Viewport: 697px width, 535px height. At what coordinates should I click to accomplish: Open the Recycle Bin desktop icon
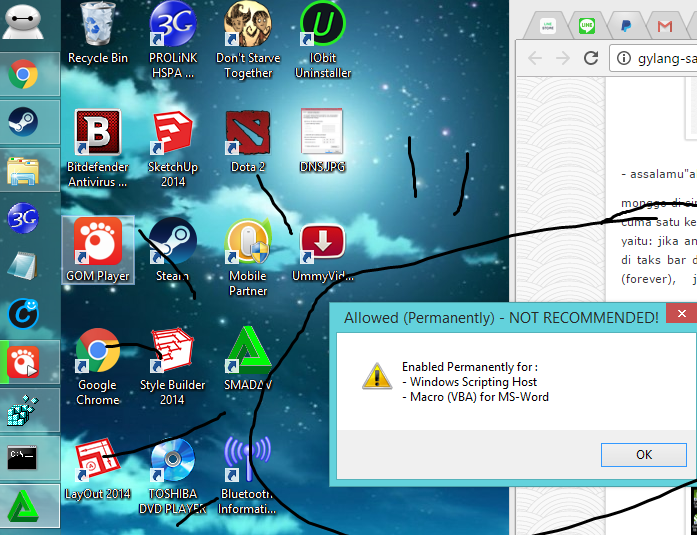(x=97, y=33)
